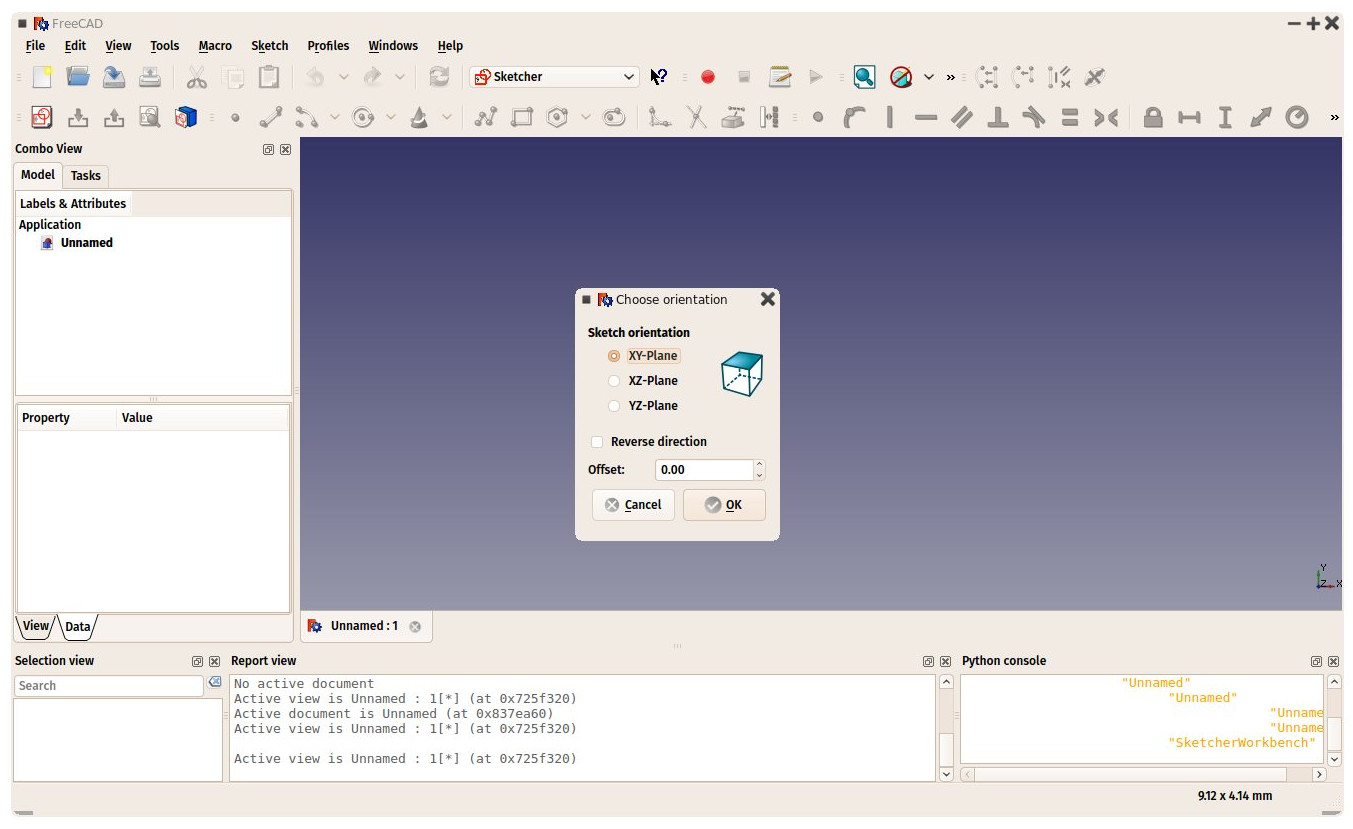Image resolution: width=1353 pixels, height=829 pixels.
Task: Close the Unnamed : 1 document tab
Action: pyautogui.click(x=415, y=627)
